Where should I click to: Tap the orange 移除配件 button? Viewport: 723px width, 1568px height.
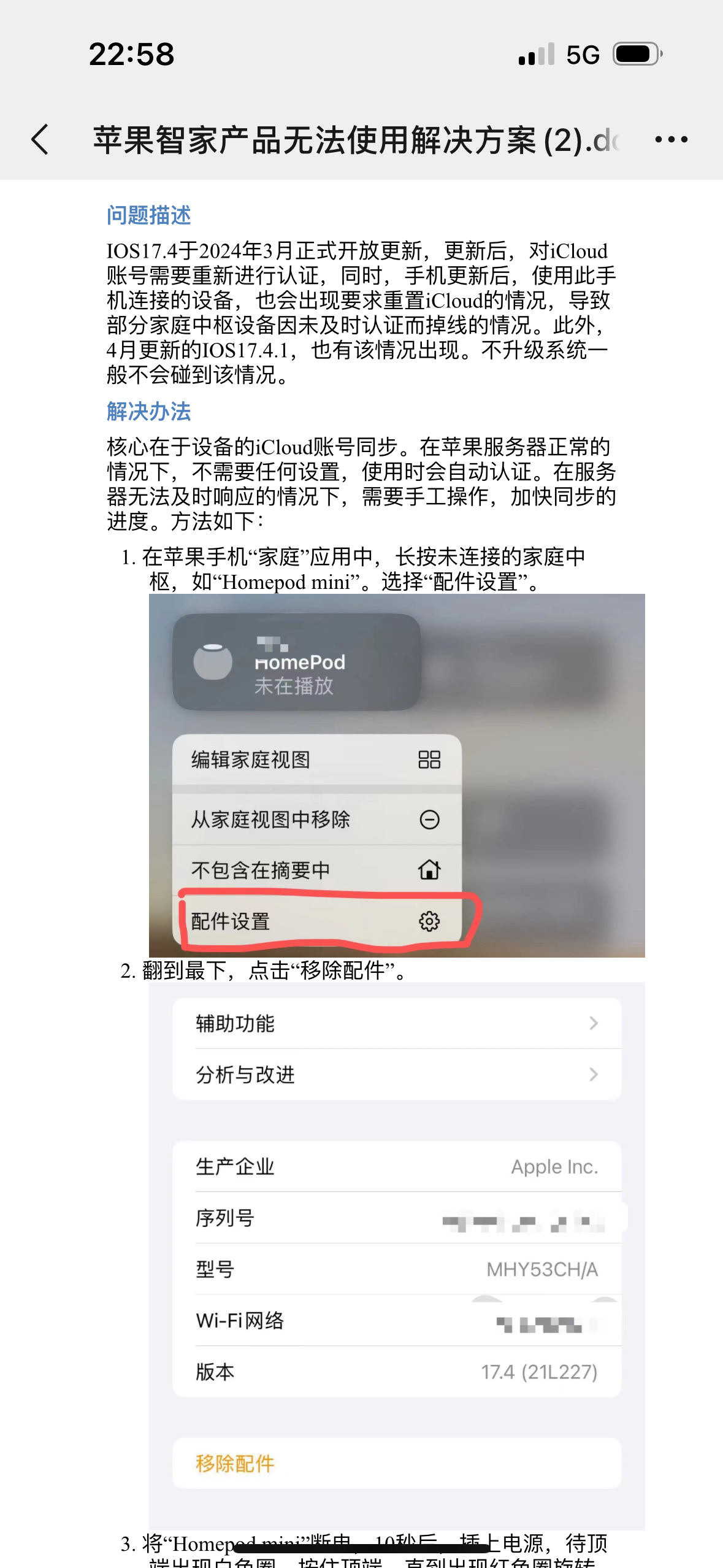(397, 1463)
